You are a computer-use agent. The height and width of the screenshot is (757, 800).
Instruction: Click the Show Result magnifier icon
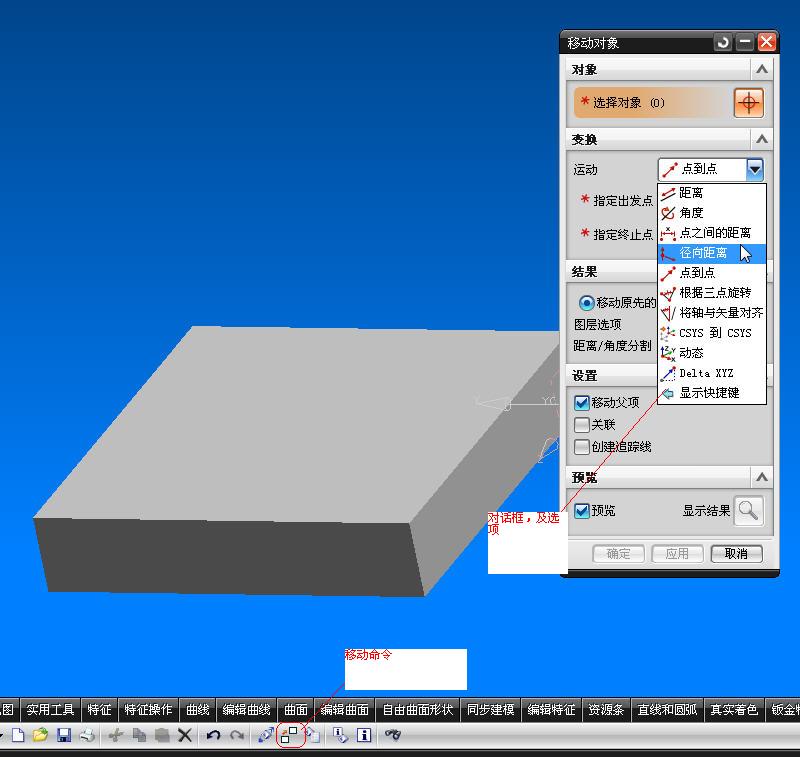[748, 511]
